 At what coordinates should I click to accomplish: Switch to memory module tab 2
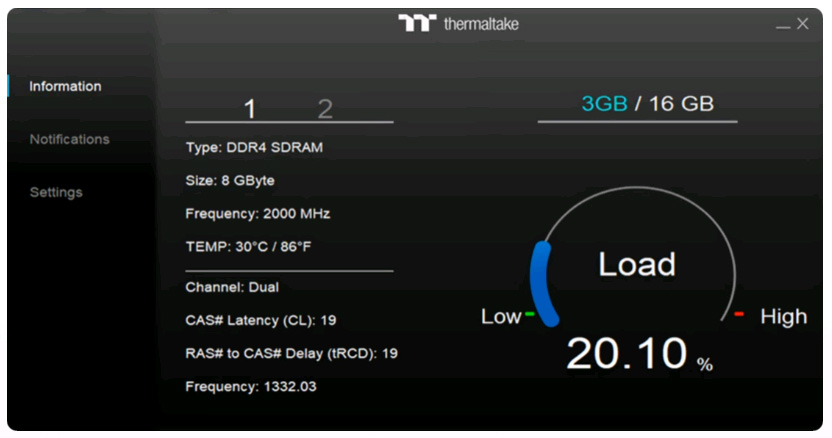coord(325,109)
